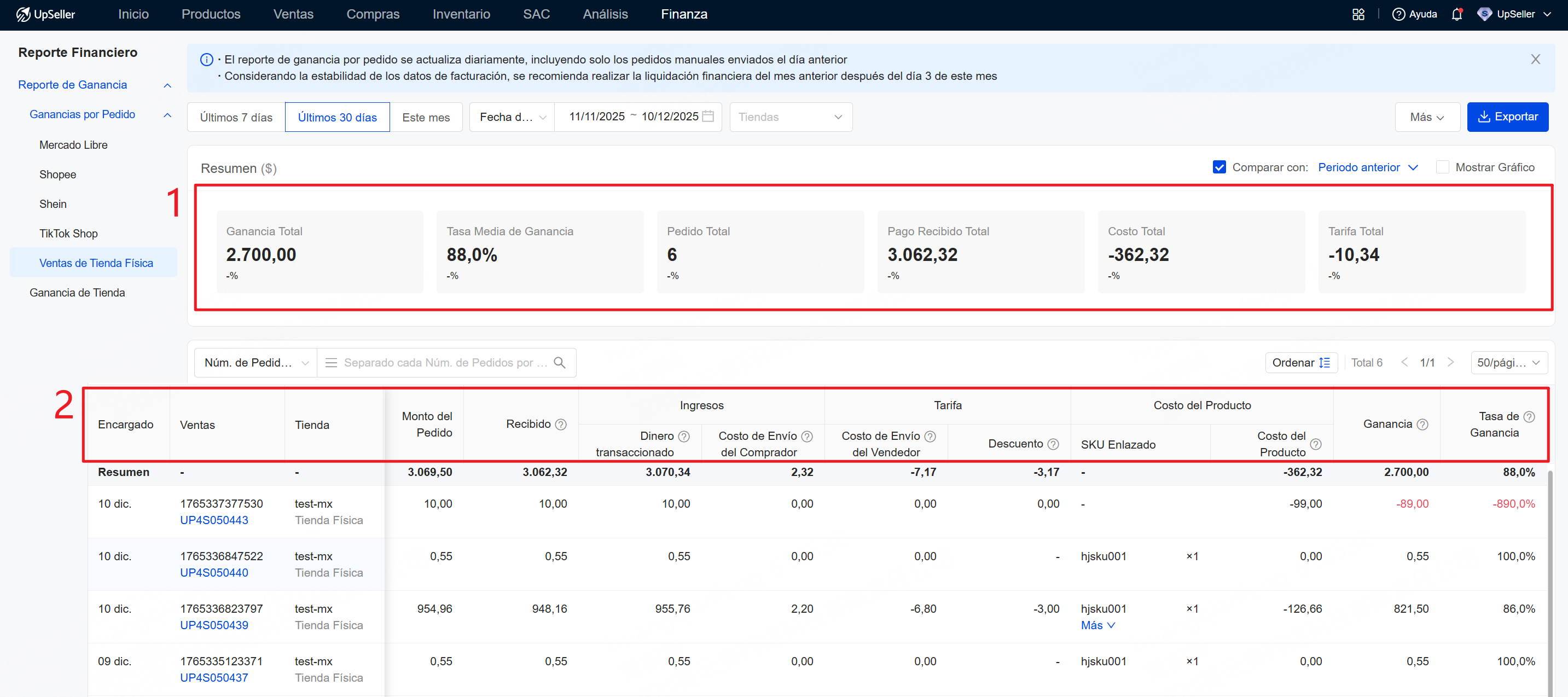Select the Últimos 7 días tab

click(x=236, y=118)
